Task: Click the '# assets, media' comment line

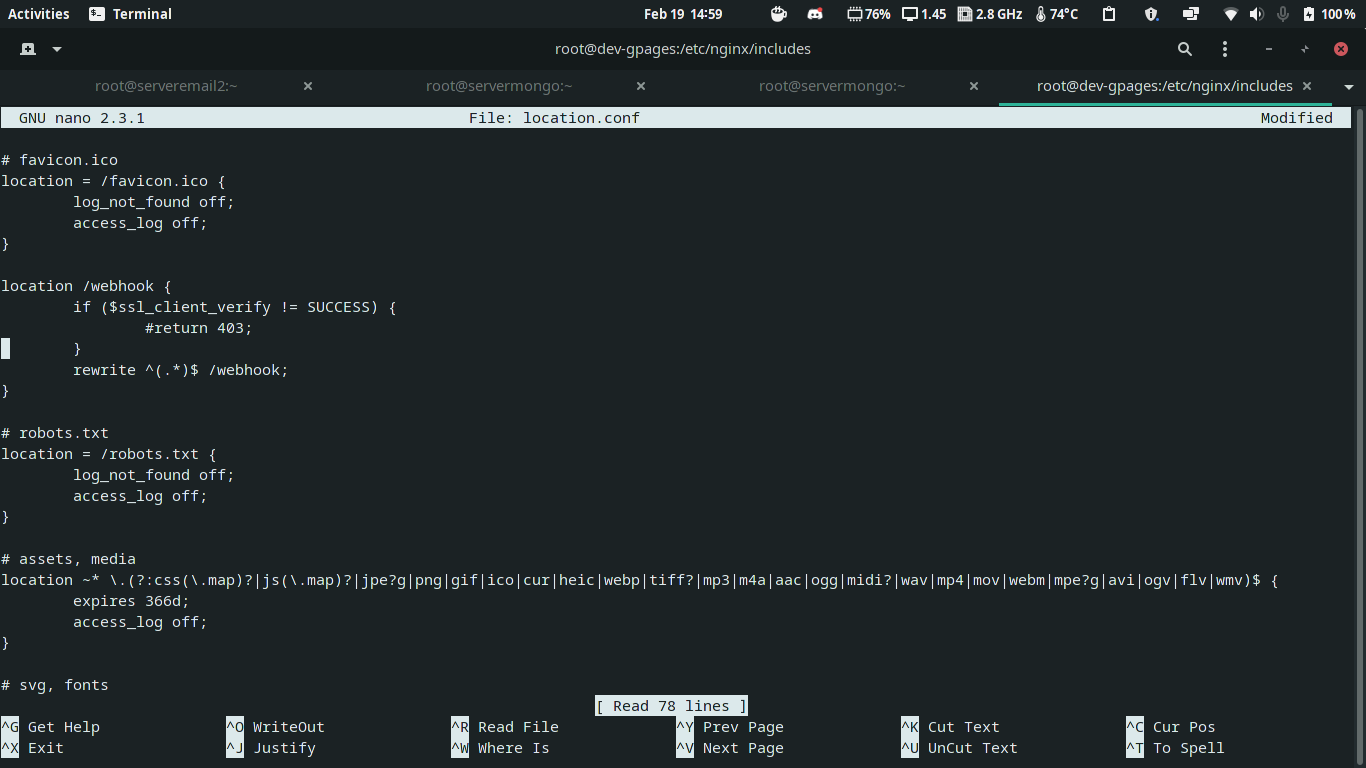Action: pyautogui.click(x=69, y=559)
